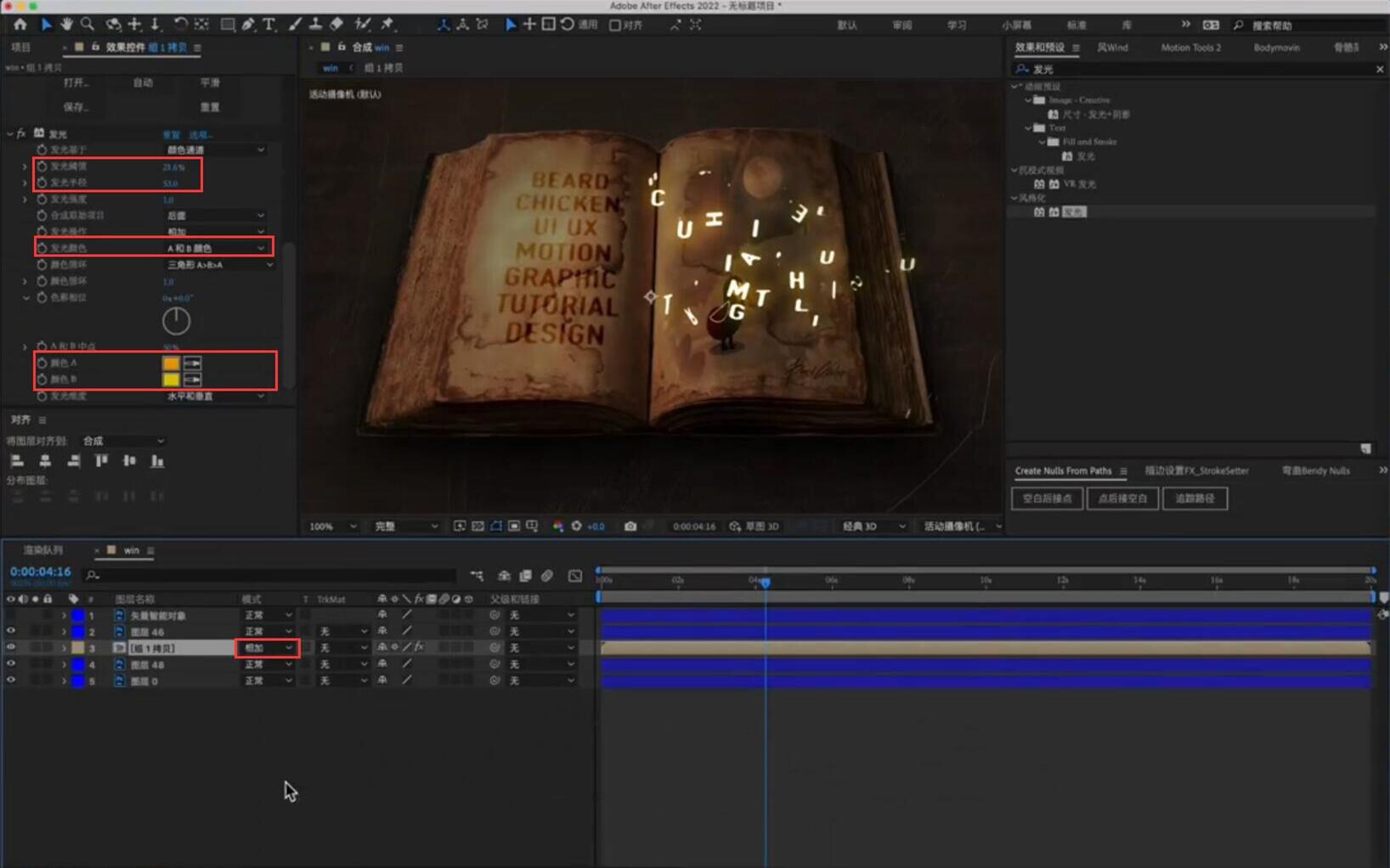Viewport: 1390px width, 868px height.
Task: Click the yellow 颜色 B color swatch
Action: coord(171,380)
